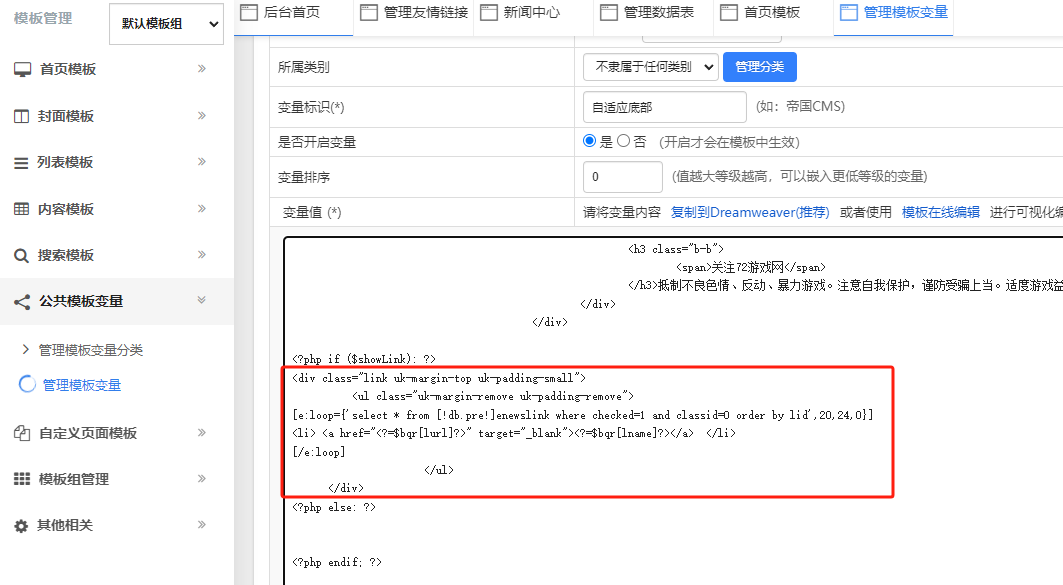Click the magnifier icon beside 搜索模板
This screenshot has width=1063, height=585.
[x=22, y=256]
